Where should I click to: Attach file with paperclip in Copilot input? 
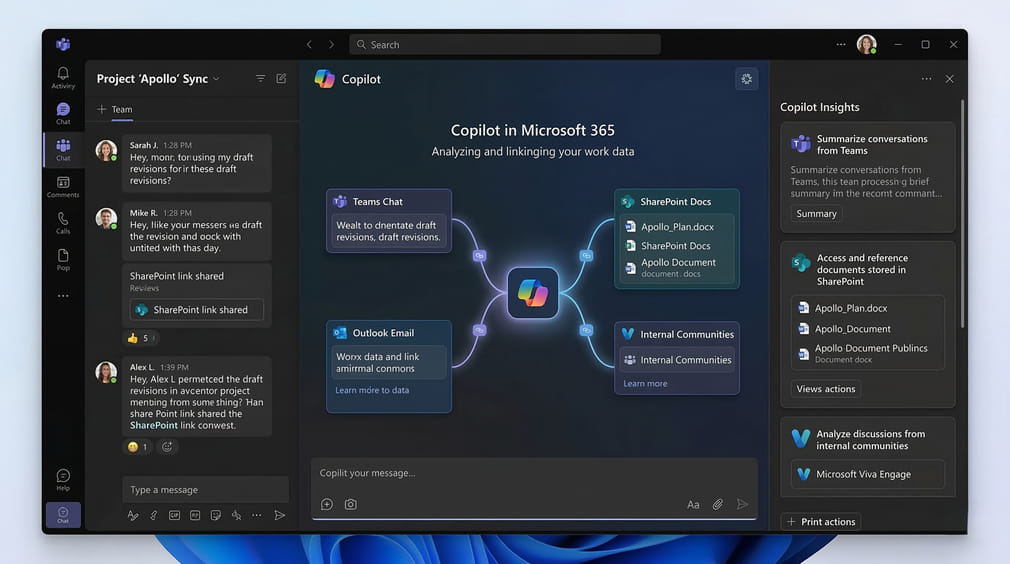[718, 504]
